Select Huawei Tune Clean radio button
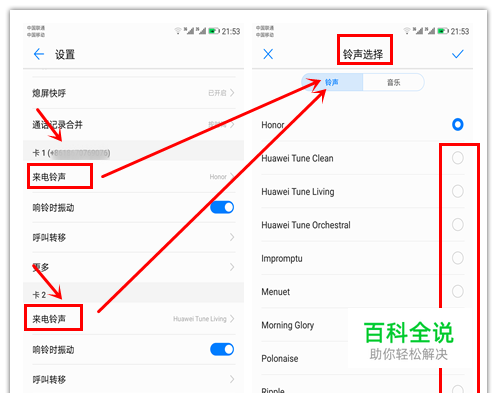Image resolution: width=497 pixels, height=393 pixels. coord(457,158)
